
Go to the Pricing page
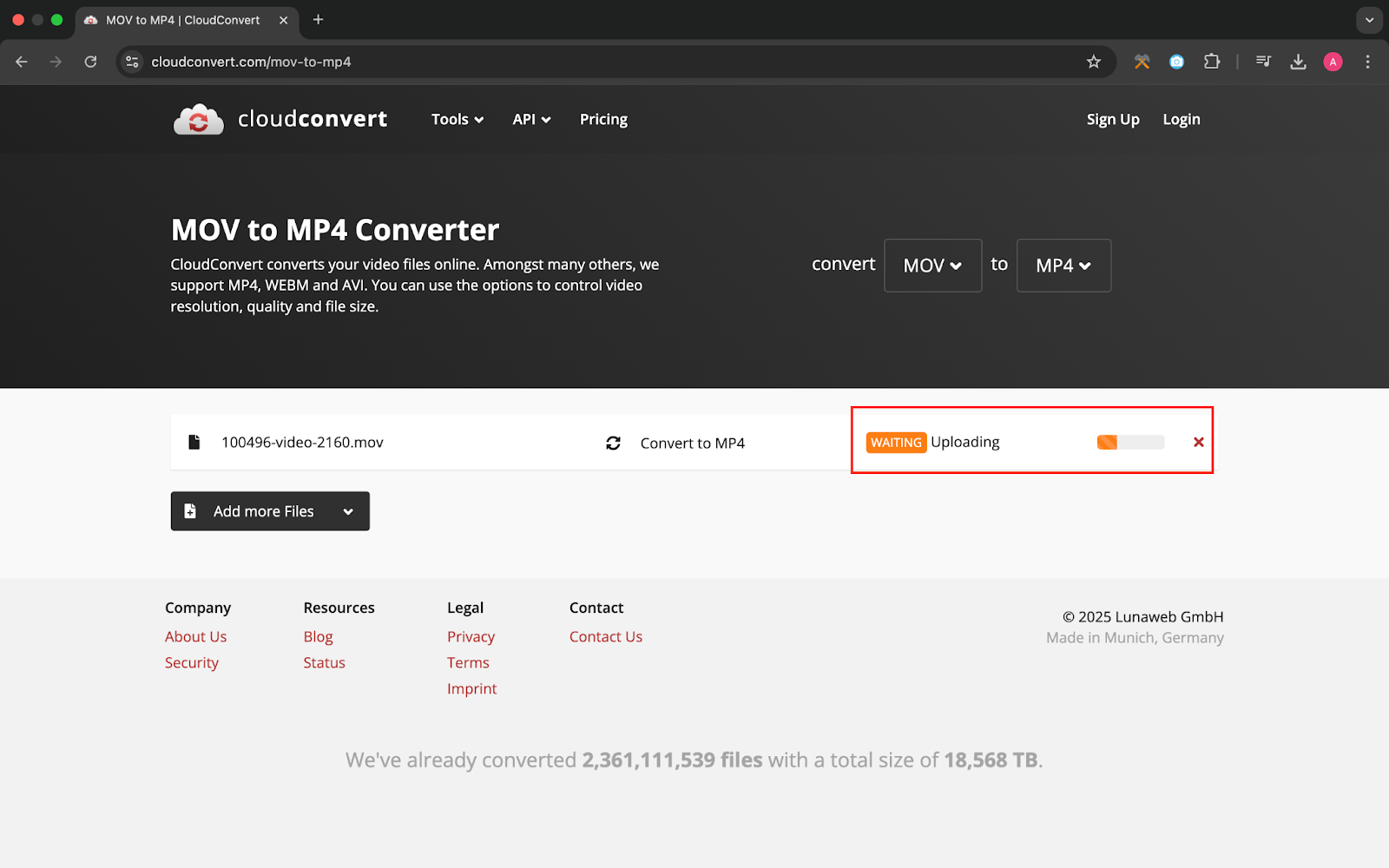603,120
